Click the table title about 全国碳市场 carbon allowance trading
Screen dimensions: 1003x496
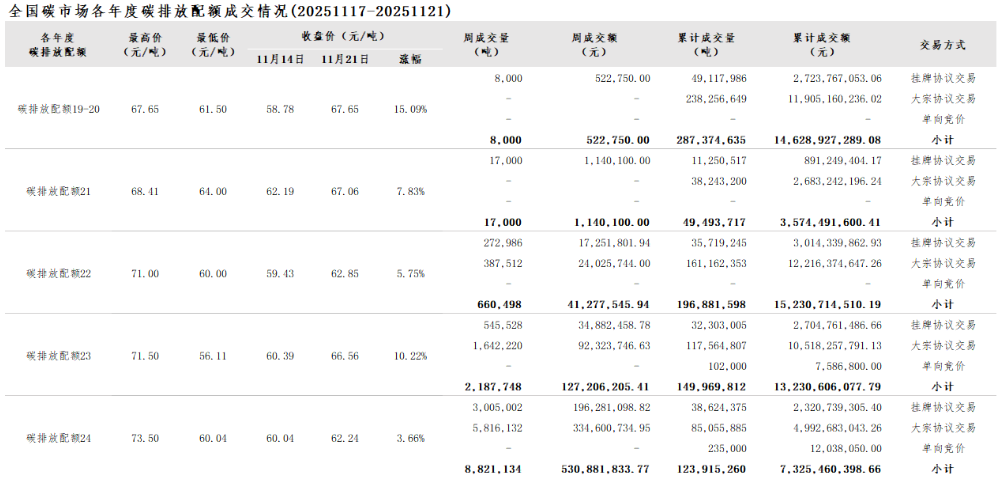pos(230,11)
